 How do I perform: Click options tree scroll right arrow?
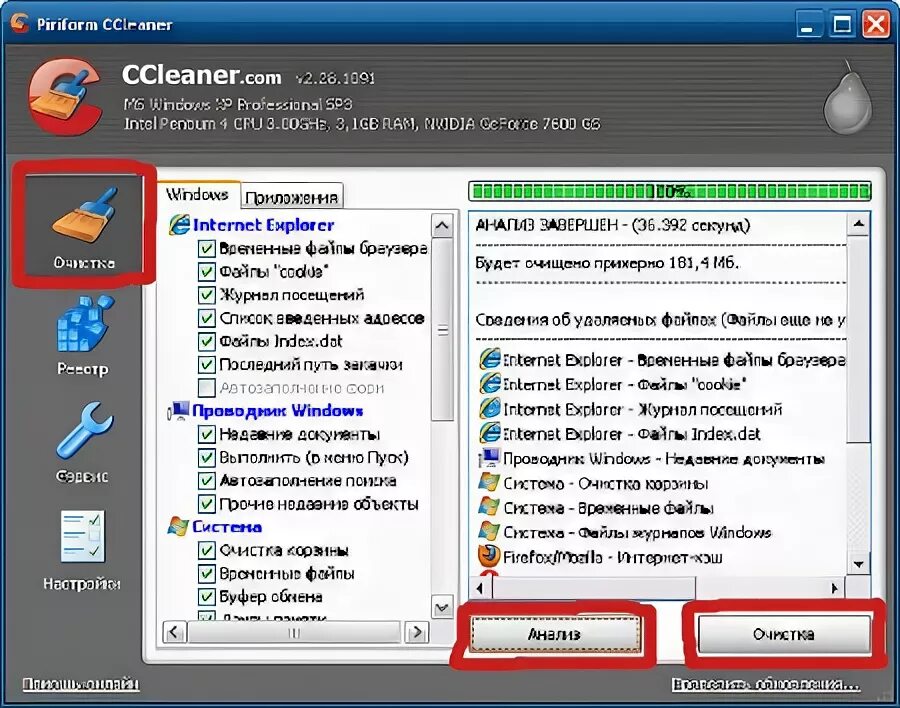[417, 632]
